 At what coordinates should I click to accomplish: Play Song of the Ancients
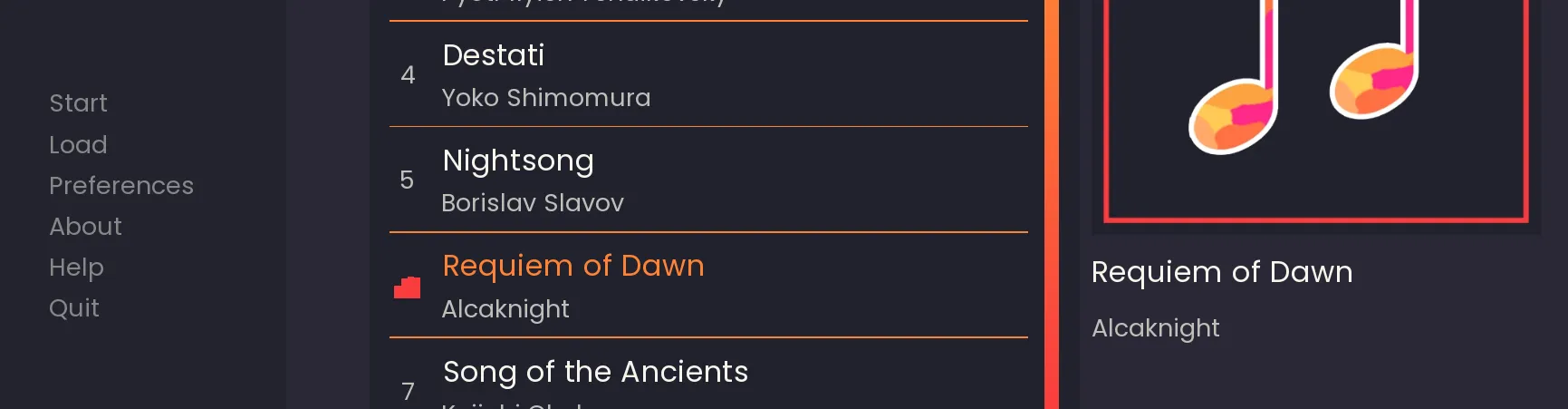tap(595, 372)
